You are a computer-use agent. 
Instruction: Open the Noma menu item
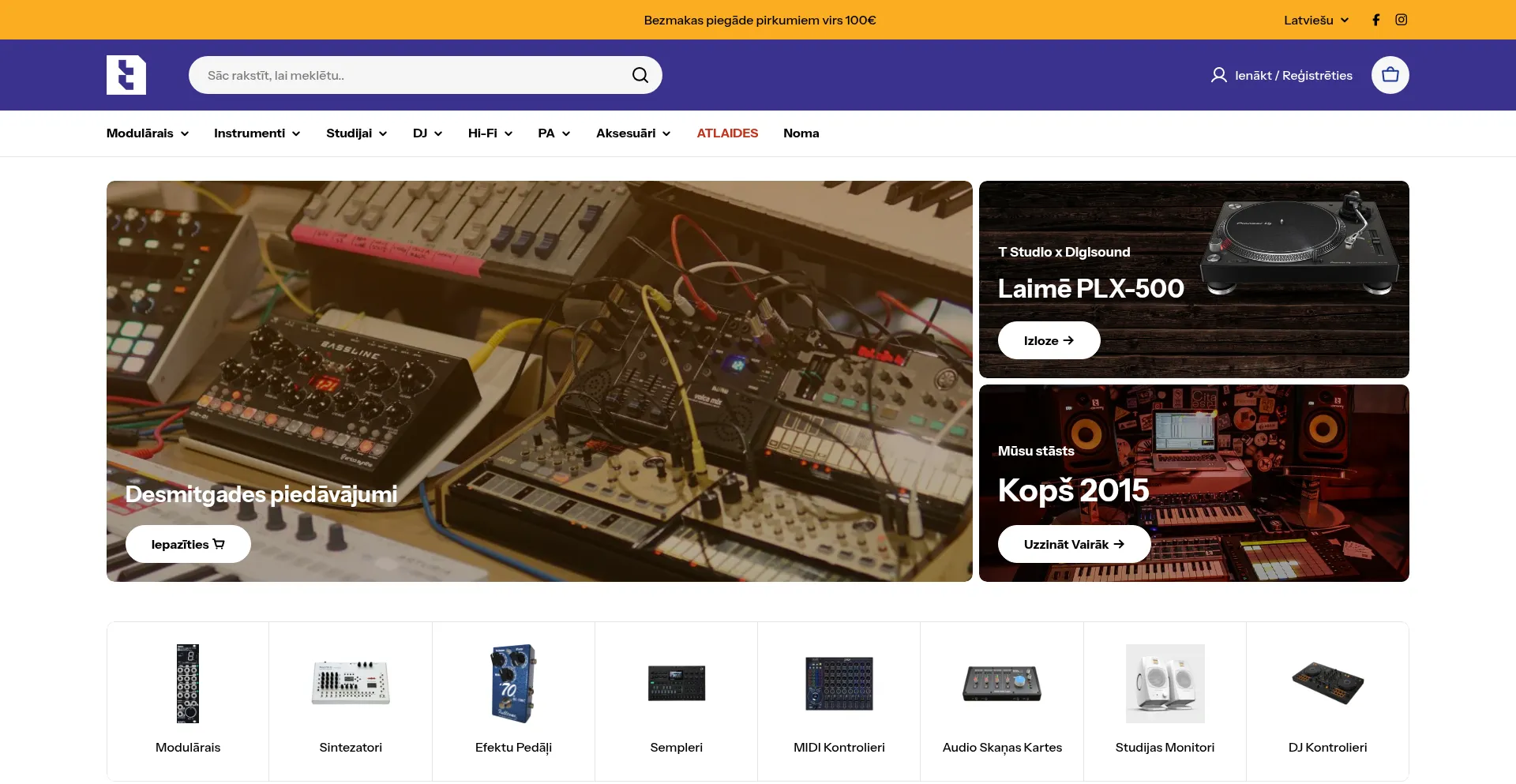coord(801,133)
